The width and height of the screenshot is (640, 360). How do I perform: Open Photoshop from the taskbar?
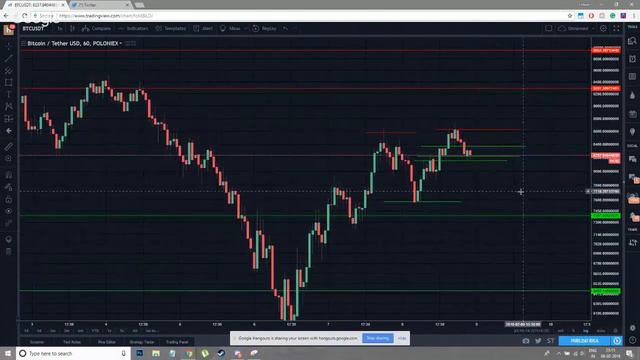point(140,353)
